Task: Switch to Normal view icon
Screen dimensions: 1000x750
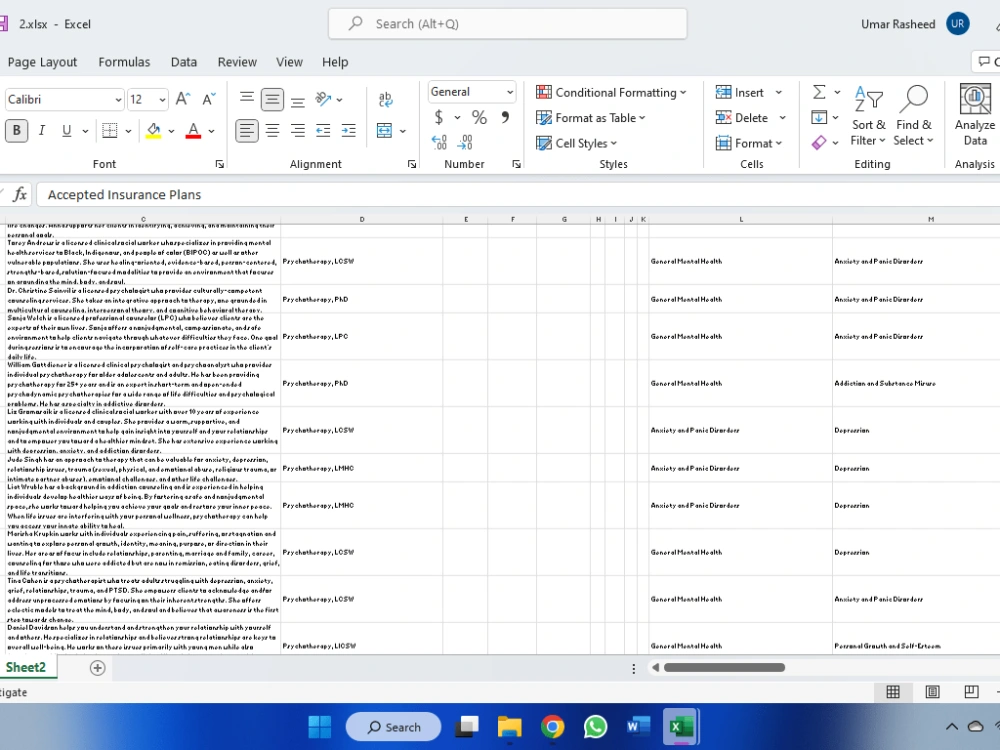Action: pyautogui.click(x=893, y=692)
